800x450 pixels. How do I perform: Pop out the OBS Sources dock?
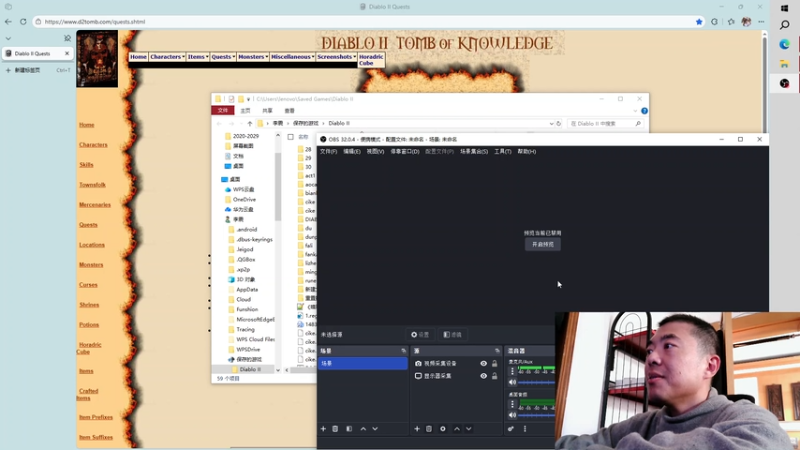click(x=497, y=351)
